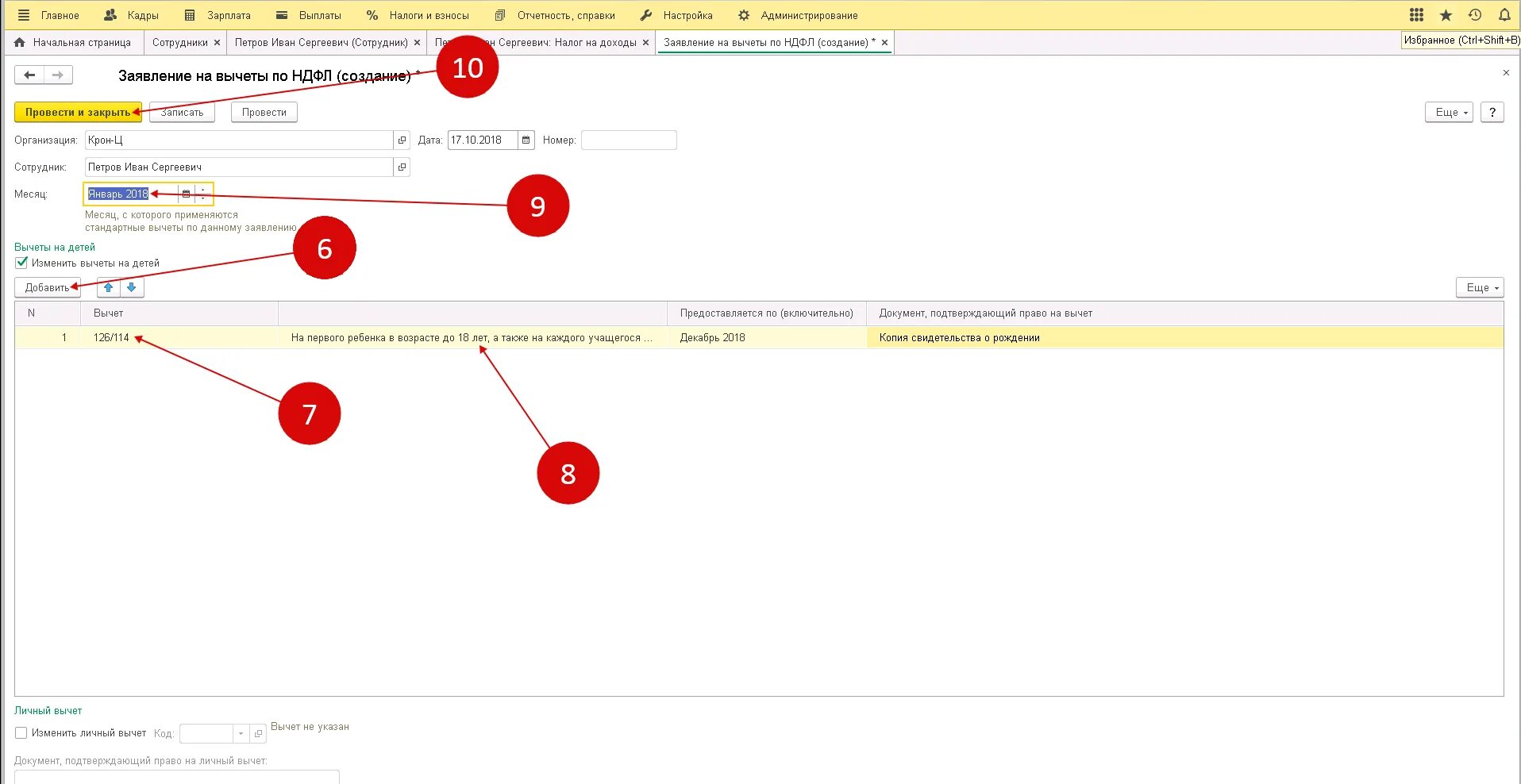Open Favorites star icon
Viewport: 1521px width, 784px height.
[1446, 15]
